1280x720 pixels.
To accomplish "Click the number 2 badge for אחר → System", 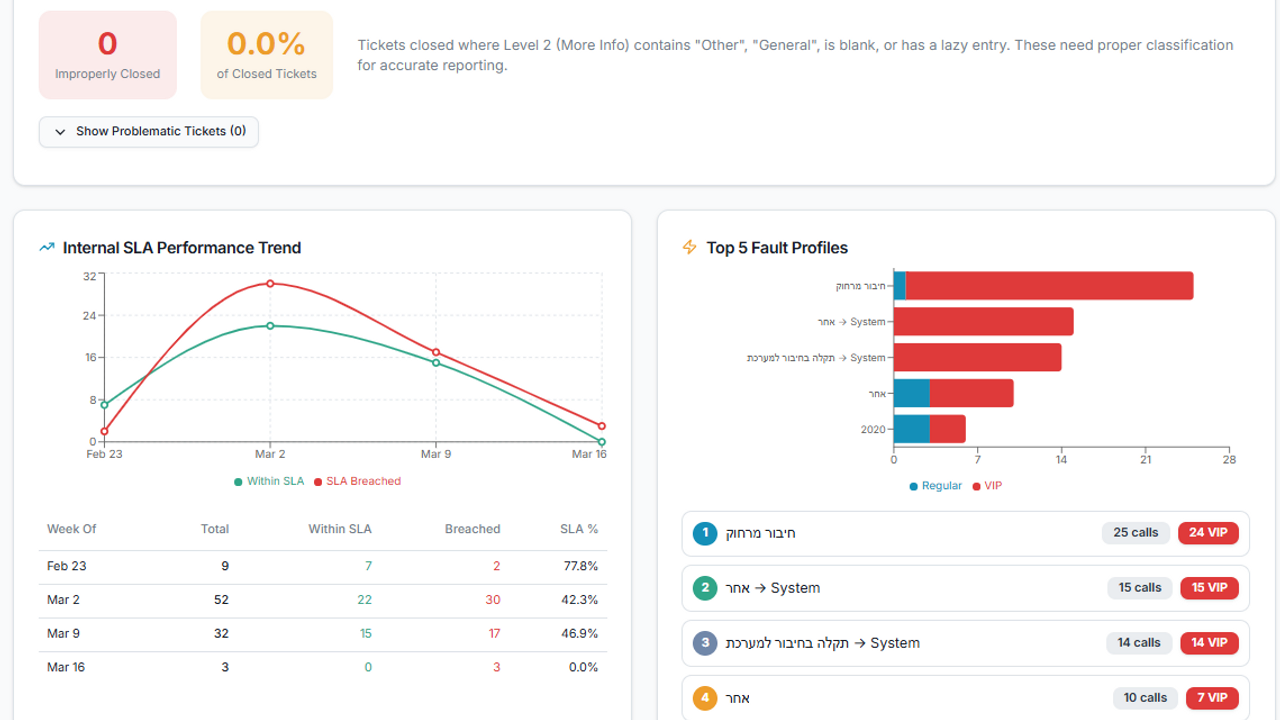I will (x=705, y=588).
